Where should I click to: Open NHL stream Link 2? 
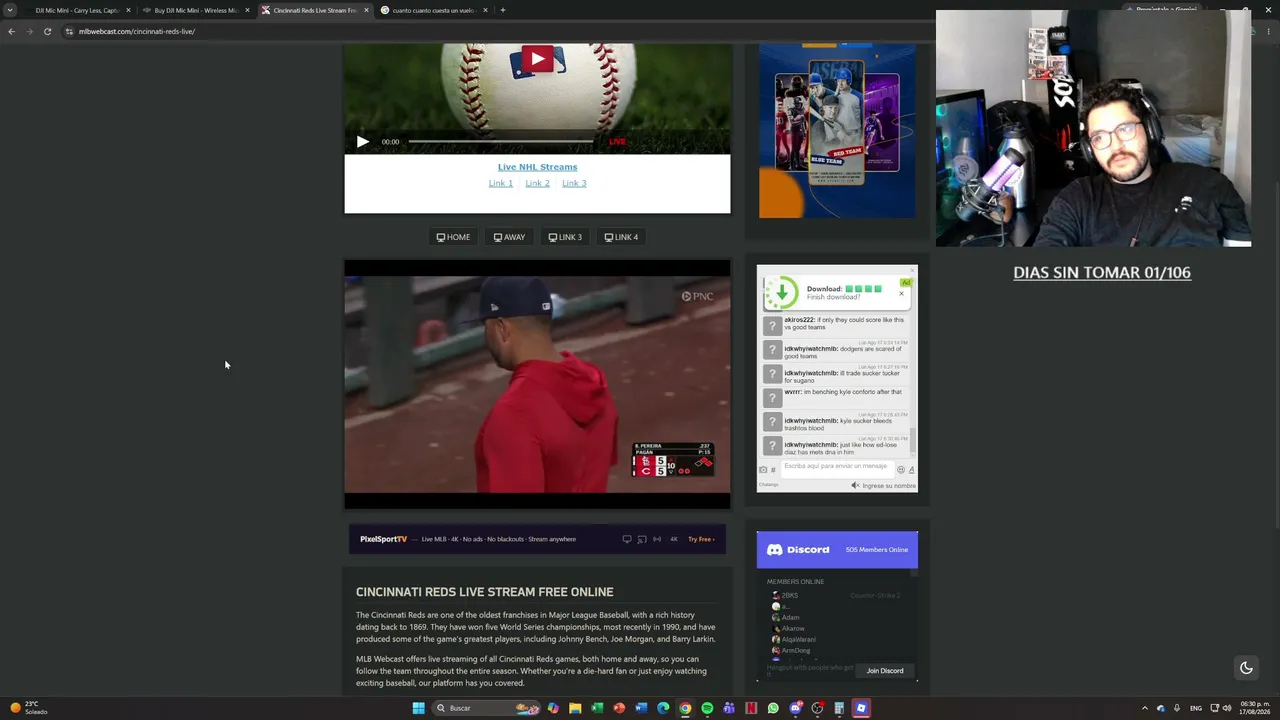(x=537, y=183)
